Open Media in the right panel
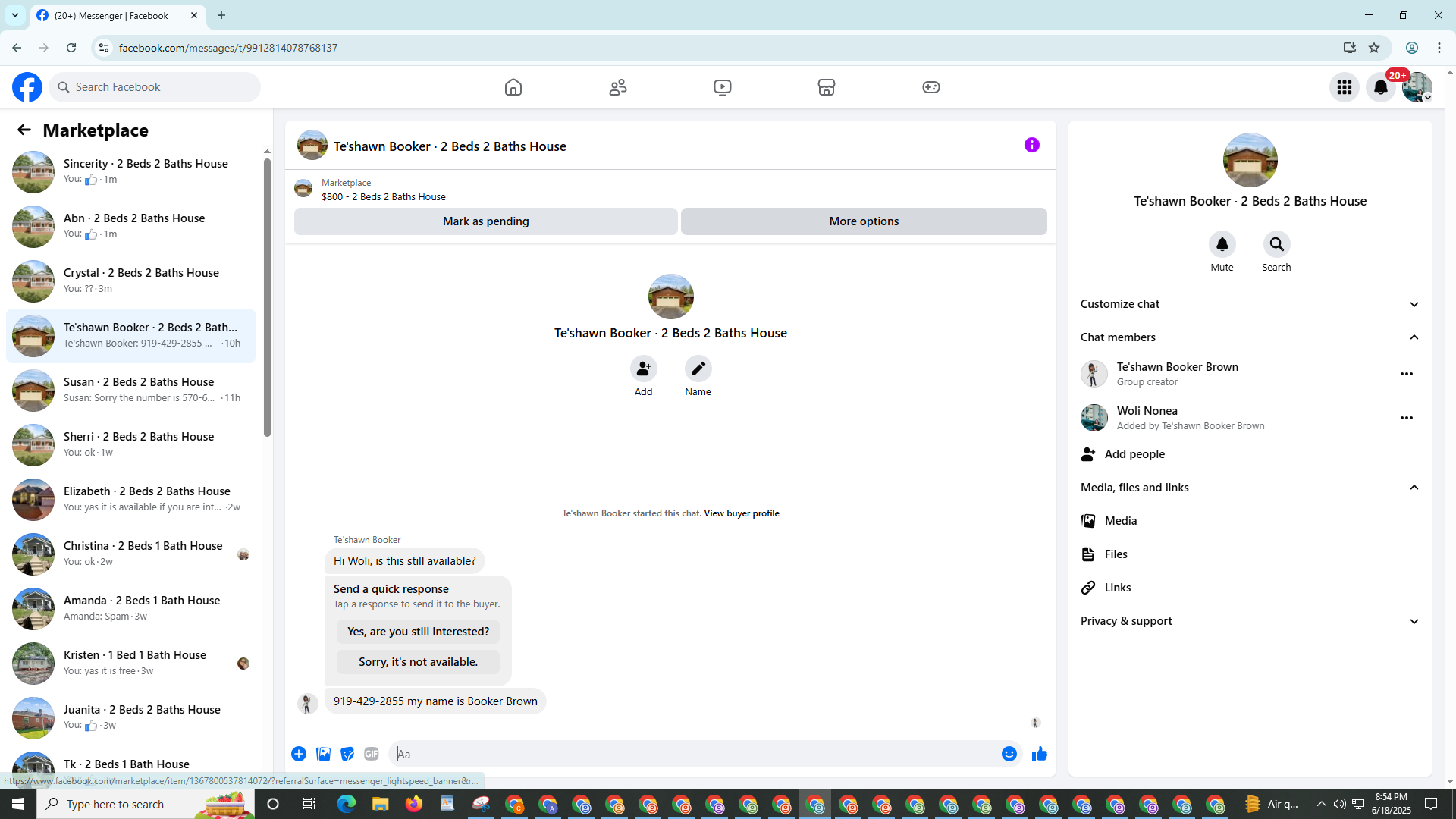 click(1250, 521)
